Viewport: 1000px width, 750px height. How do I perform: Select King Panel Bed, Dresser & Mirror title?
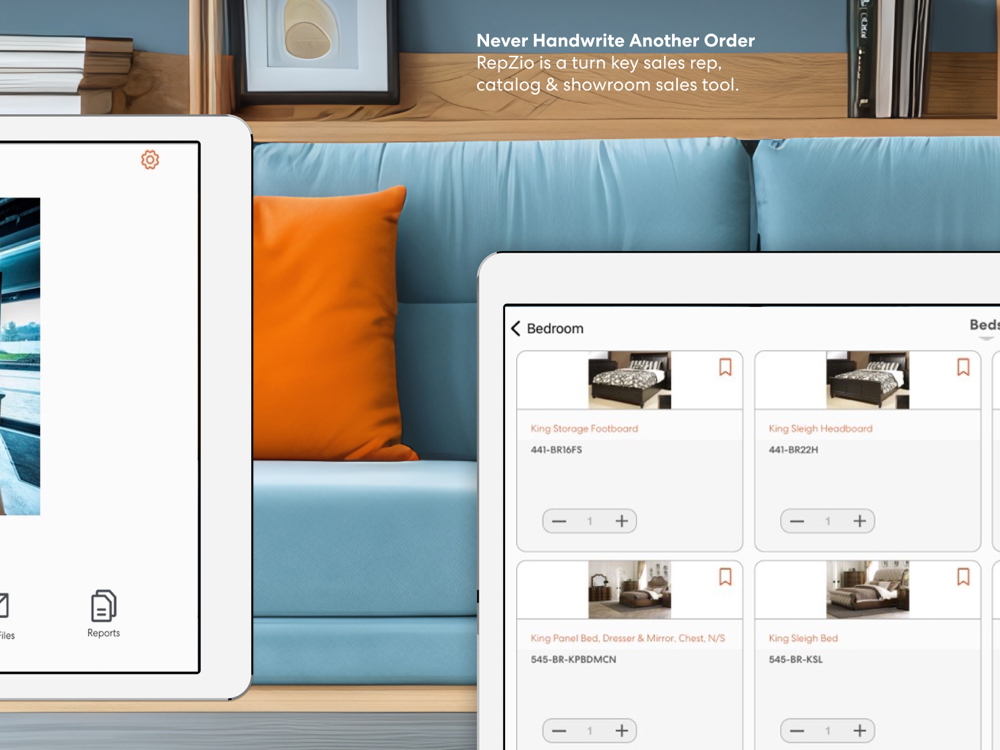click(628, 638)
